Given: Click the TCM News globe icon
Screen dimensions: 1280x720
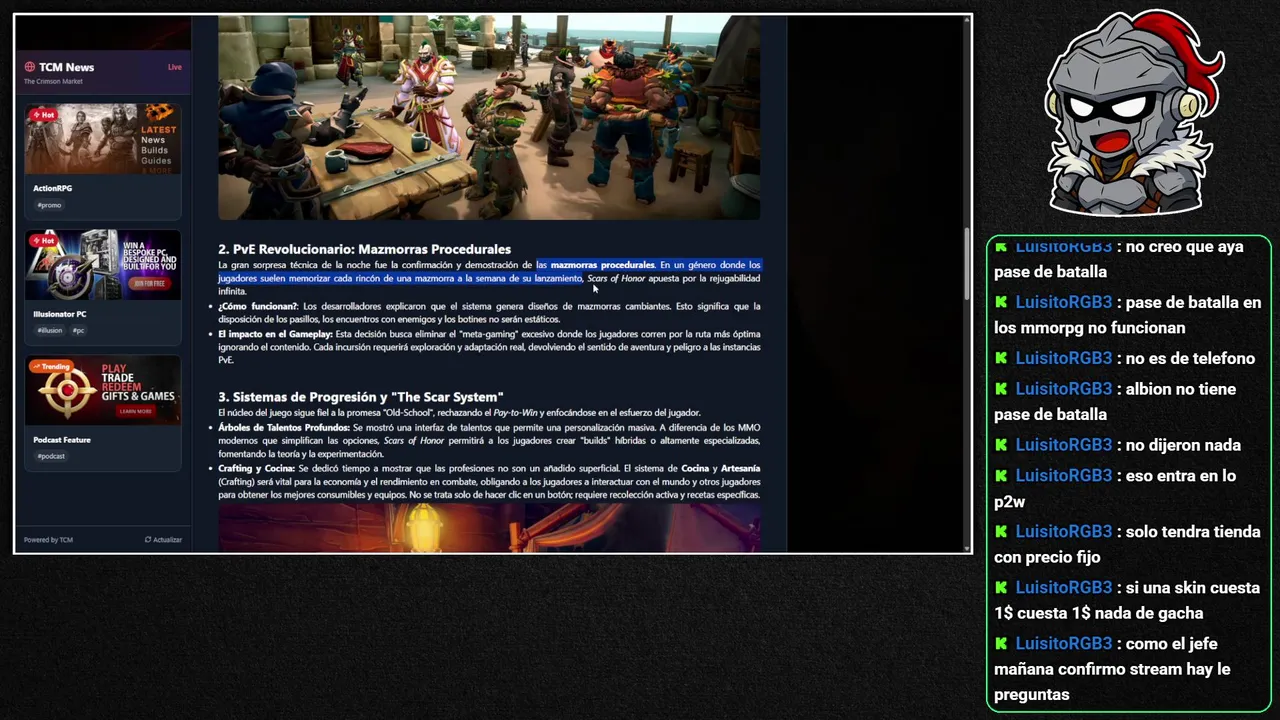Looking at the screenshot, I should (30, 67).
